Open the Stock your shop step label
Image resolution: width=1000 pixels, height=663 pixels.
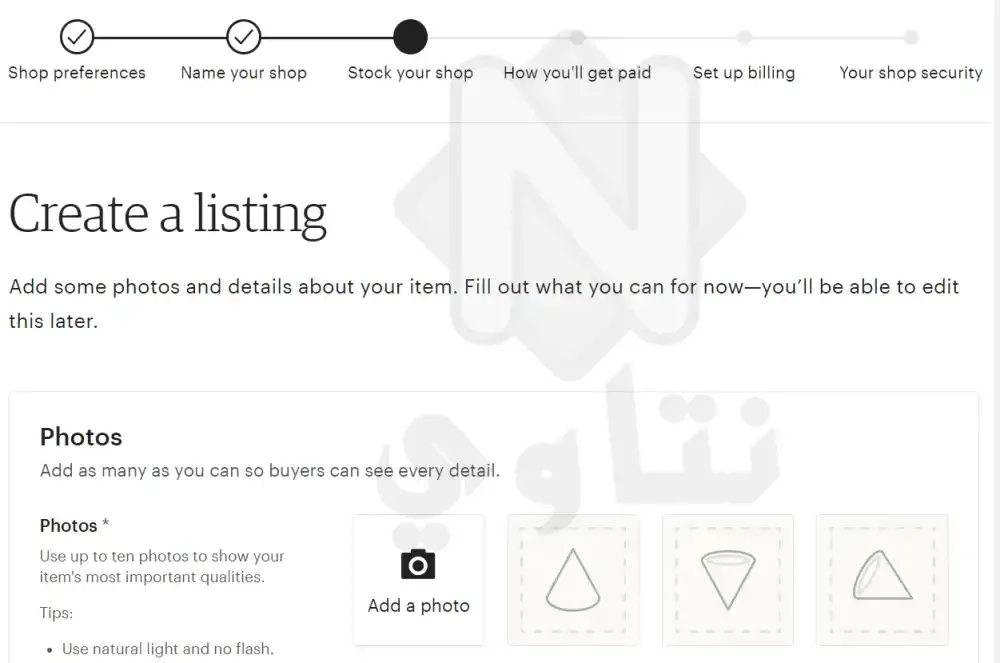[410, 73]
